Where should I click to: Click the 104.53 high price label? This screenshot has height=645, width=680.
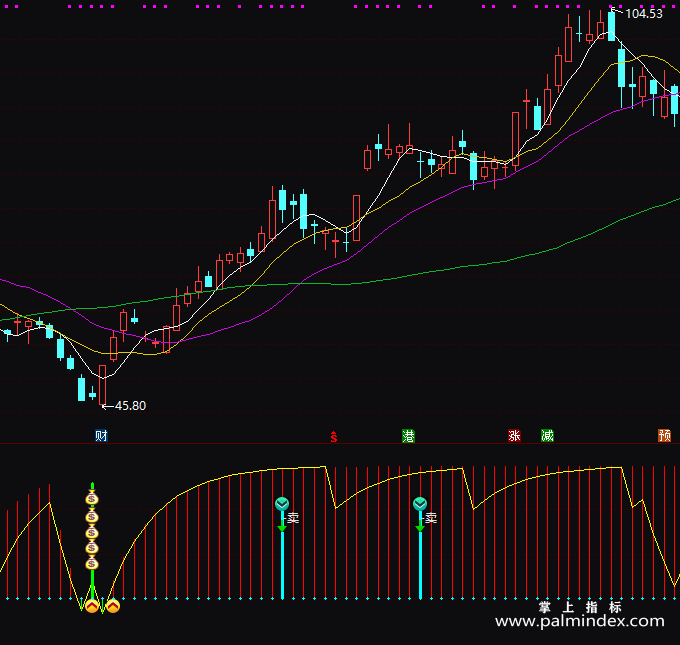644,14
